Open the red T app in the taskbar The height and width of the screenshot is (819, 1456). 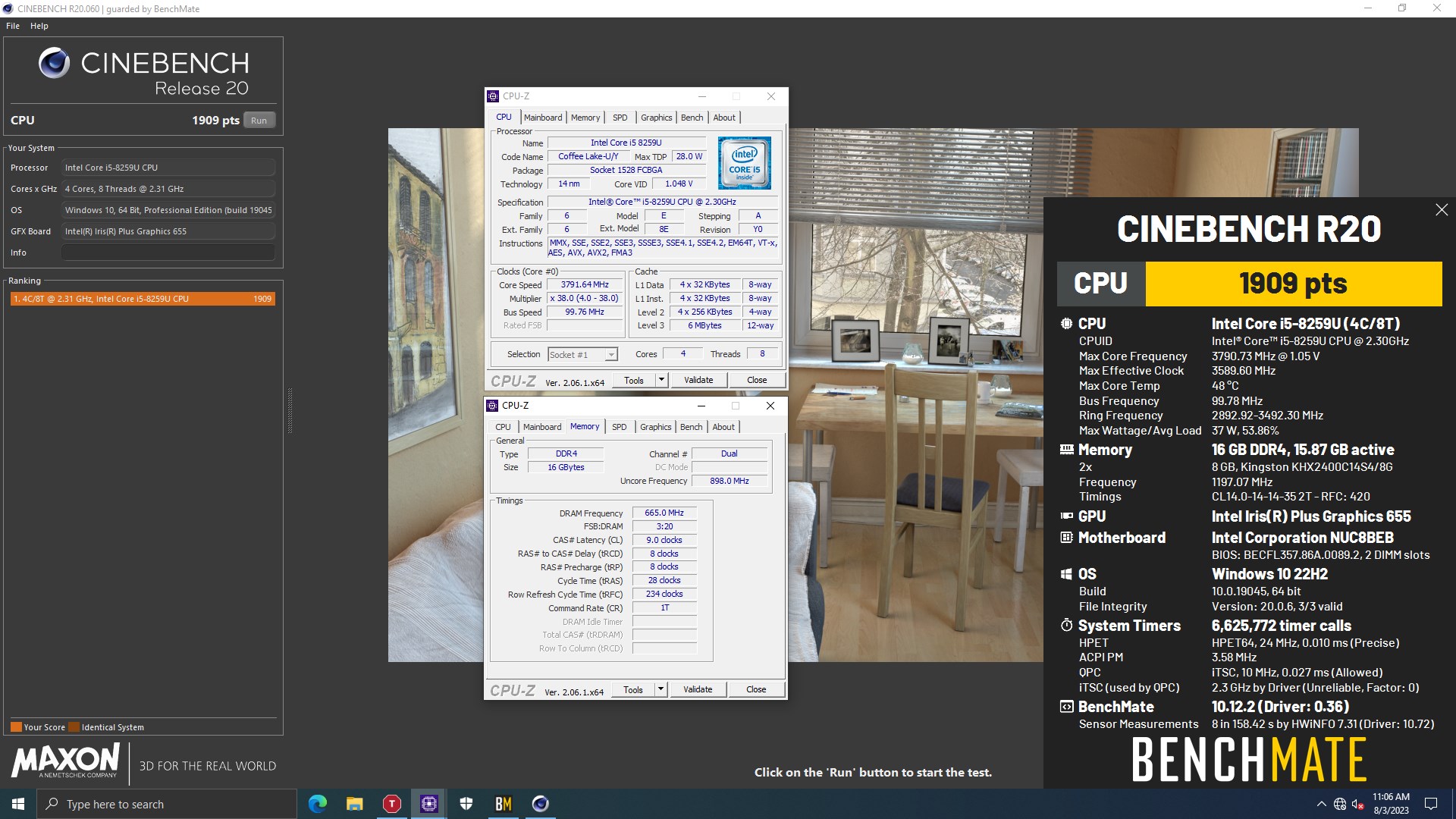pyautogui.click(x=392, y=804)
